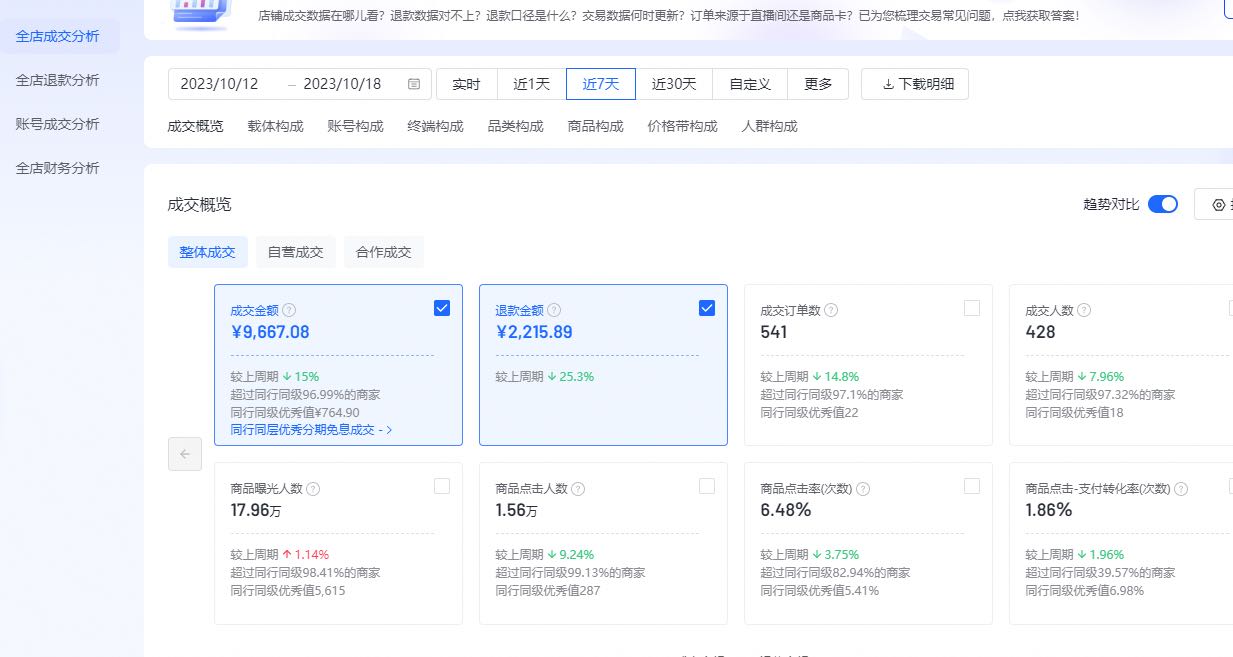Click the help icon beside 商品曝光人数
Screen dimensions: 1233x657
click(313, 489)
